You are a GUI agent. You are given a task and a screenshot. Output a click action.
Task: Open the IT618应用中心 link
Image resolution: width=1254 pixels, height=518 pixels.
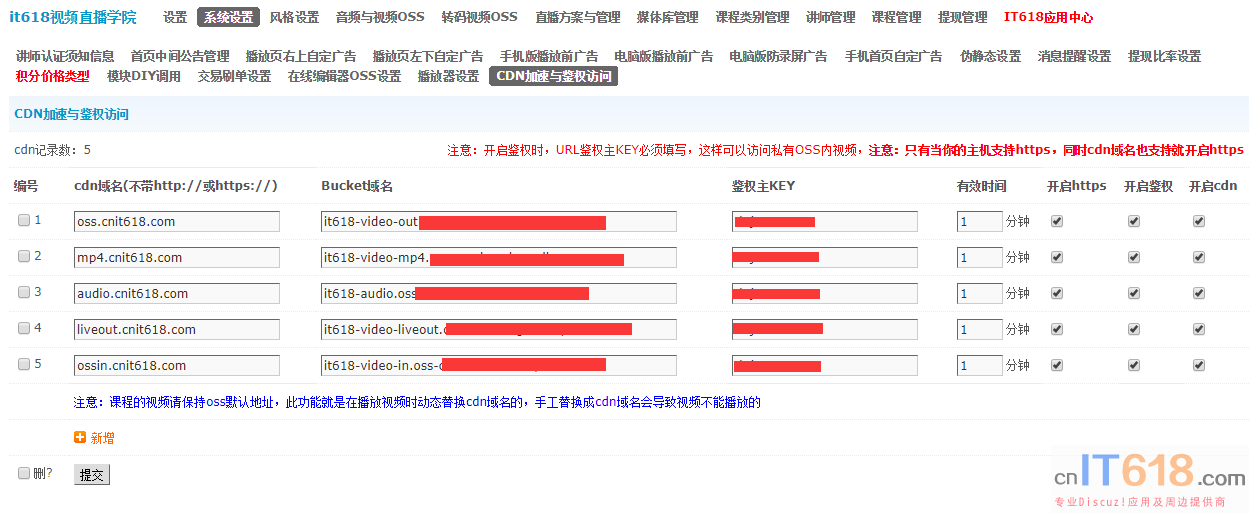1048,17
